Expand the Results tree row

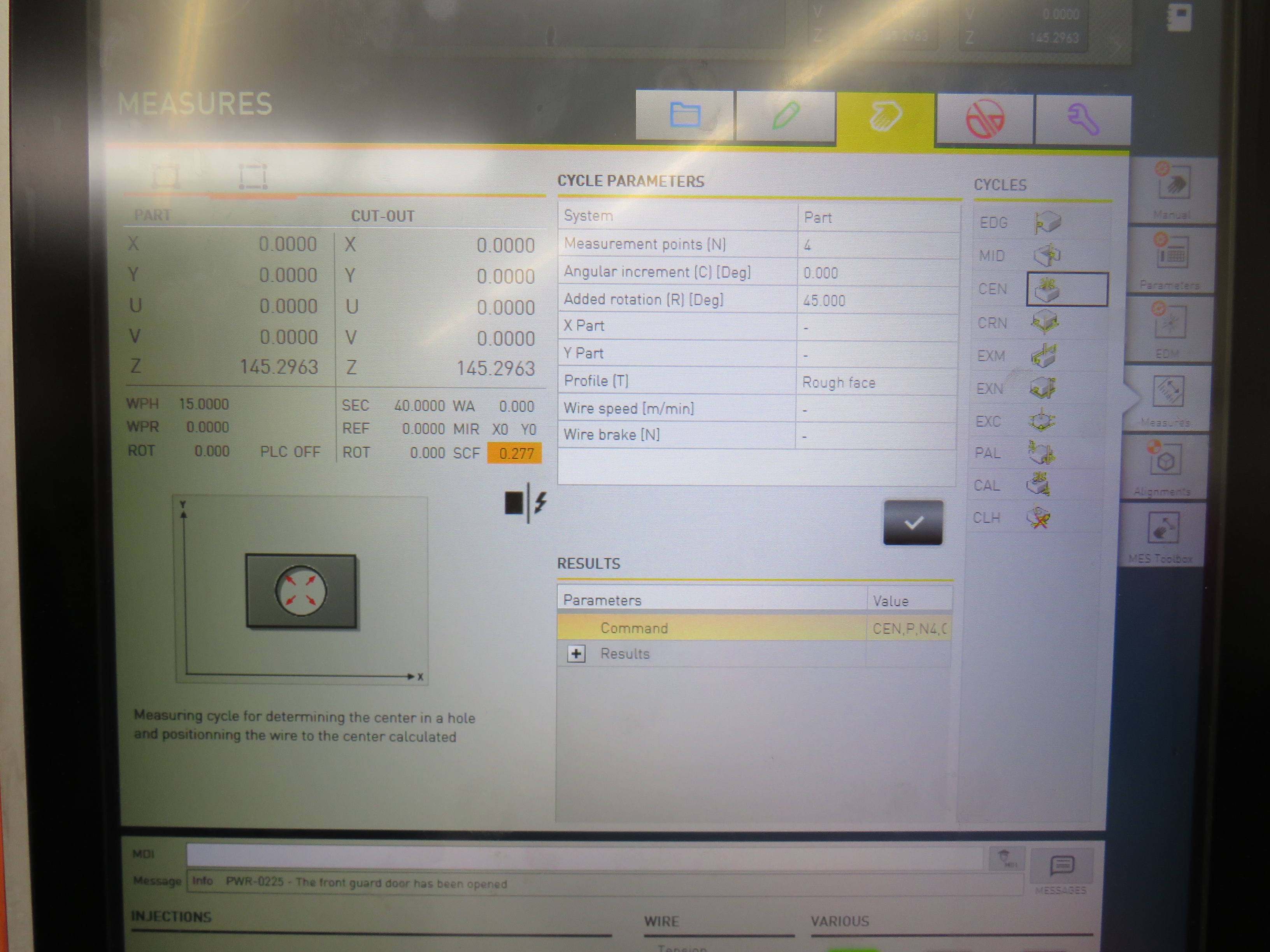[x=576, y=654]
